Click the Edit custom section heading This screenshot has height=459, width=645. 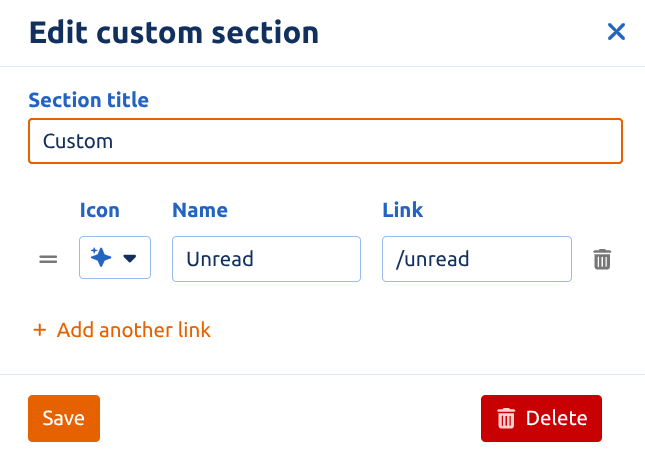click(174, 32)
